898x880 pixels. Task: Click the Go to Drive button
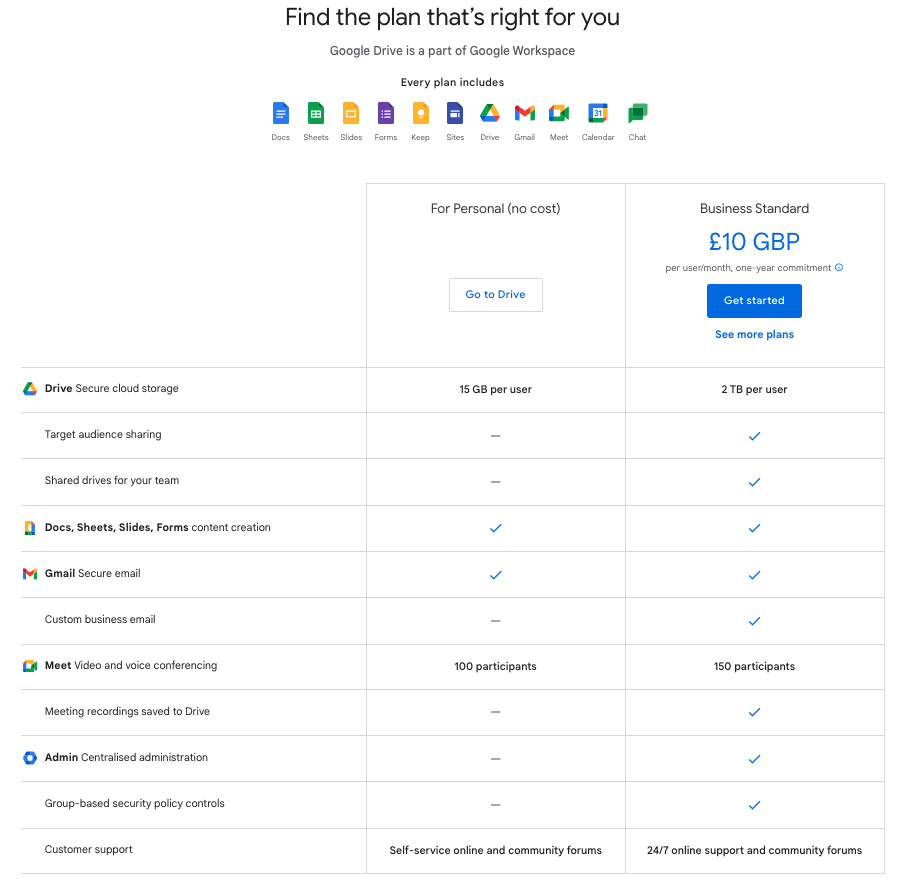(x=496, y=295)
